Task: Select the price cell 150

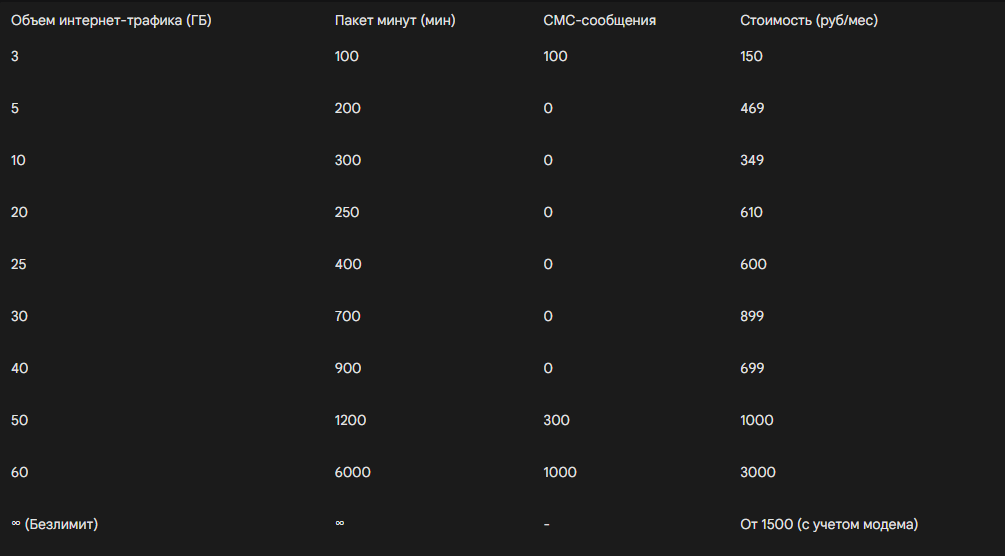Action: pos(751,56)
